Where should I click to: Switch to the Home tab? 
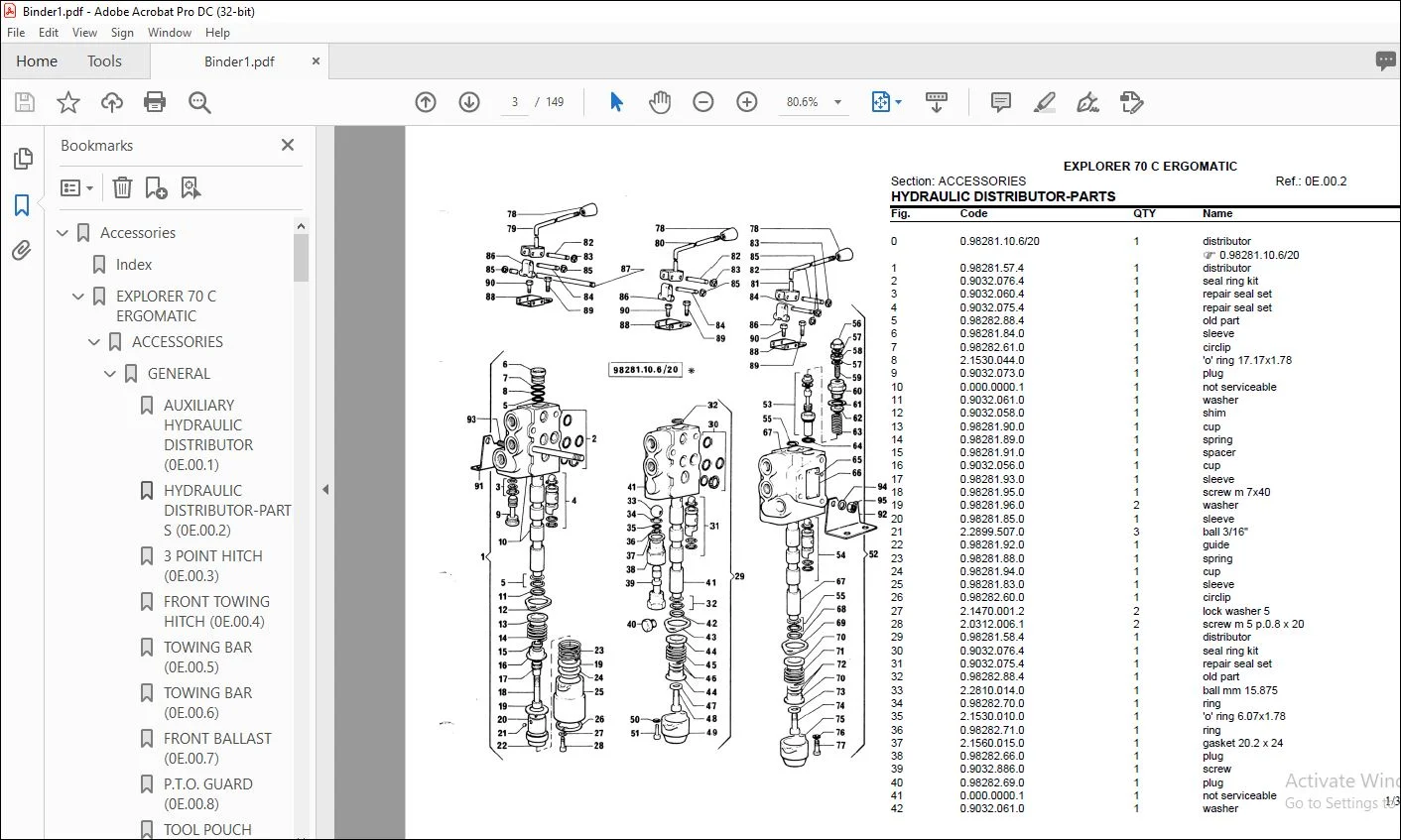point(37,61)
